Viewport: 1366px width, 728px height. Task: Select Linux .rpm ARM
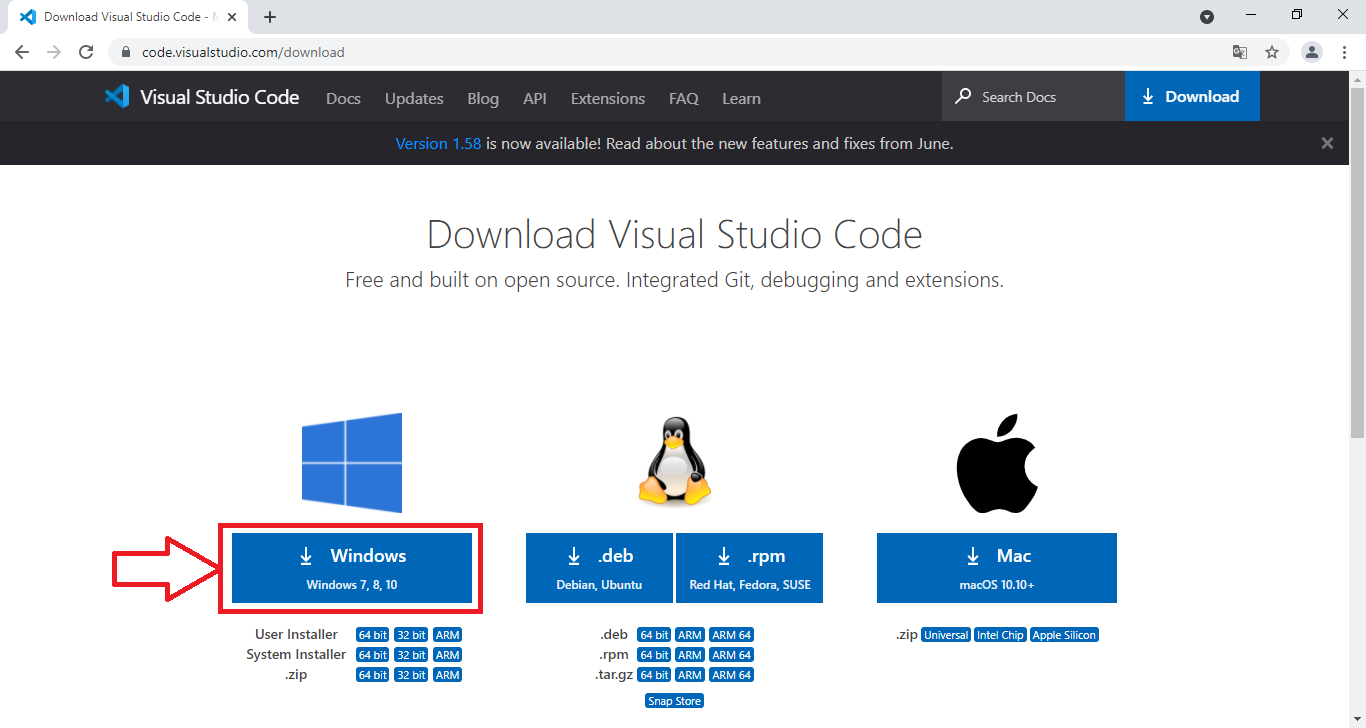tap(690, 655)
